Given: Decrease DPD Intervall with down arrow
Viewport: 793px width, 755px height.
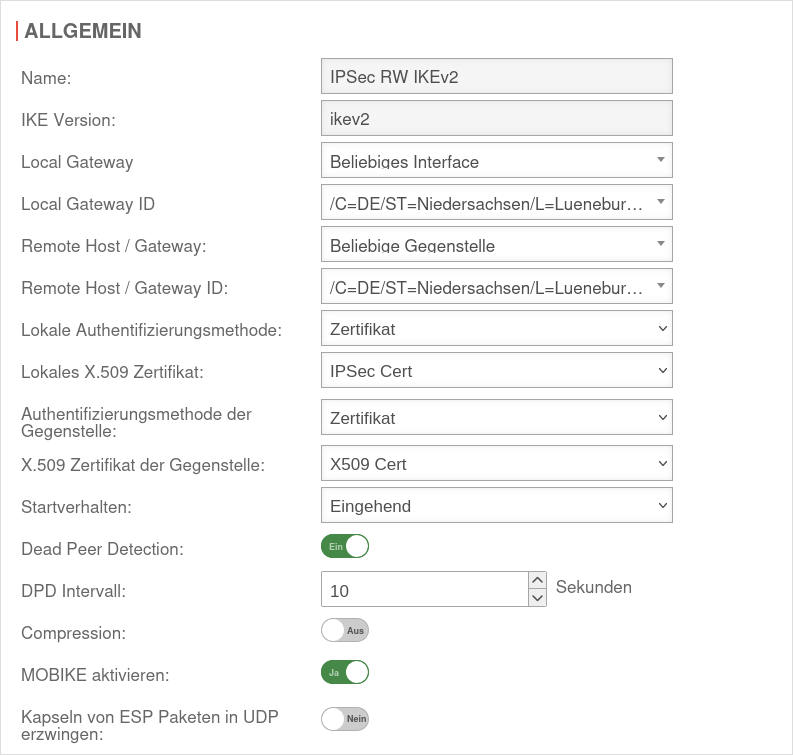Looking at the screenshot, I should point(538,598).
